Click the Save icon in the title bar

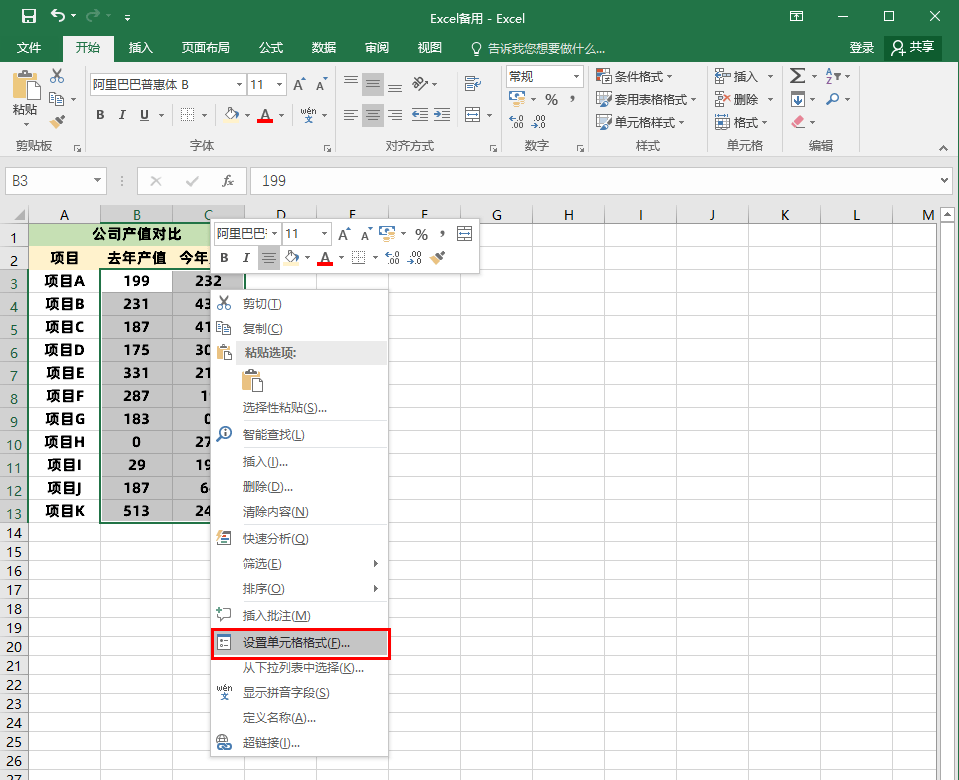pyautogui.click(x=28, y=17)
